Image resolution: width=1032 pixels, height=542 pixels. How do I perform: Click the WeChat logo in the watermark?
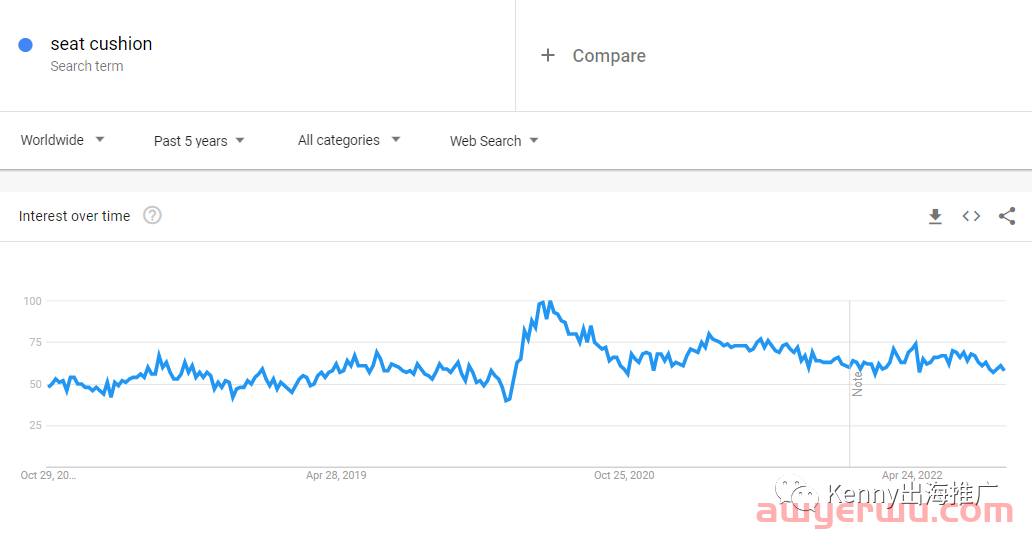796,494
